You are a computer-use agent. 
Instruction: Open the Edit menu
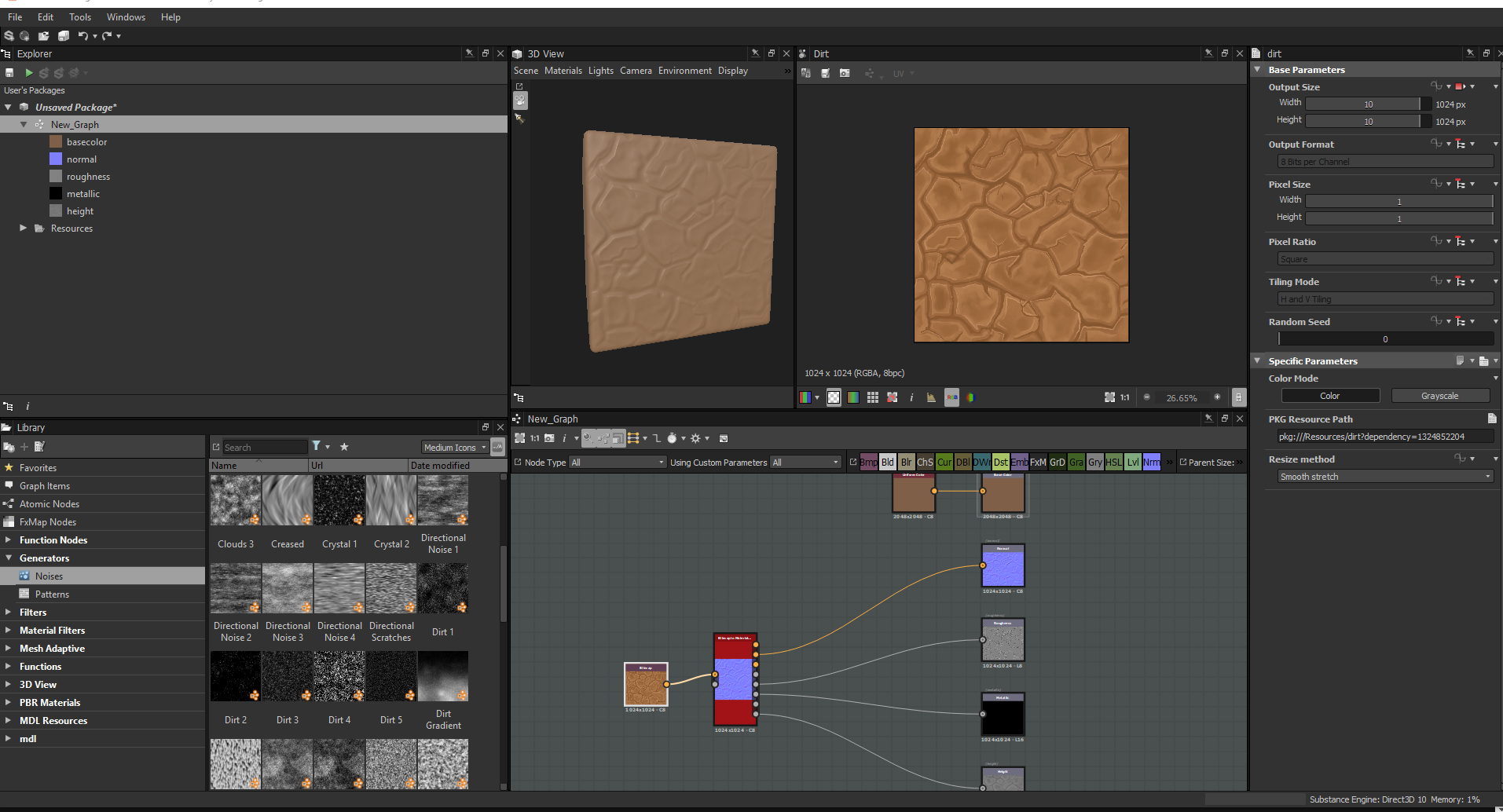pos(46,17)
